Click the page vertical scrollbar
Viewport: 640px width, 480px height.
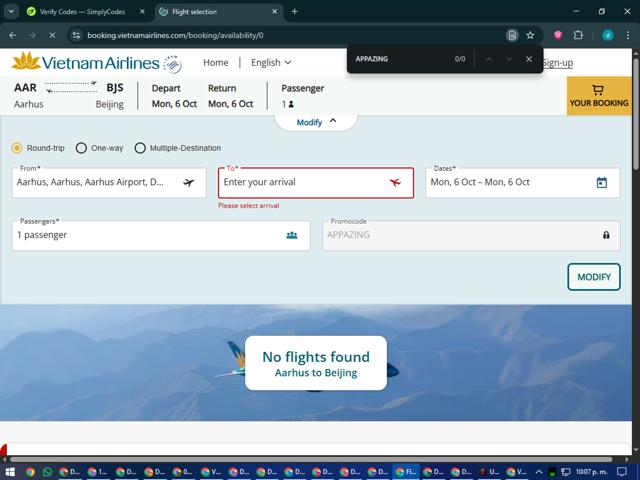point(636,114)
